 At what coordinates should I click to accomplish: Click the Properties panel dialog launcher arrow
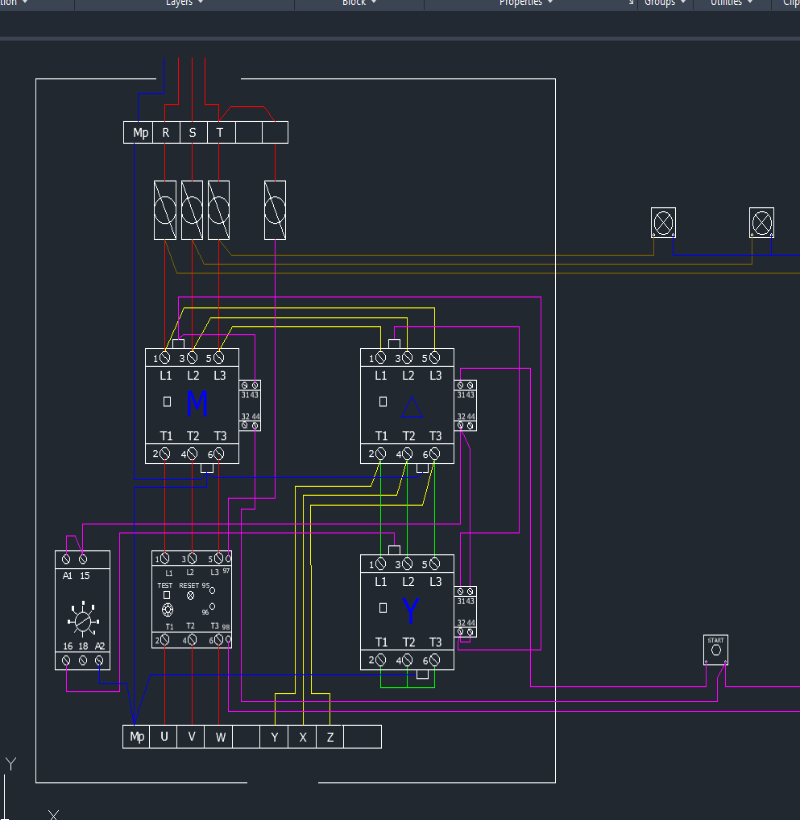pos(631,3)
